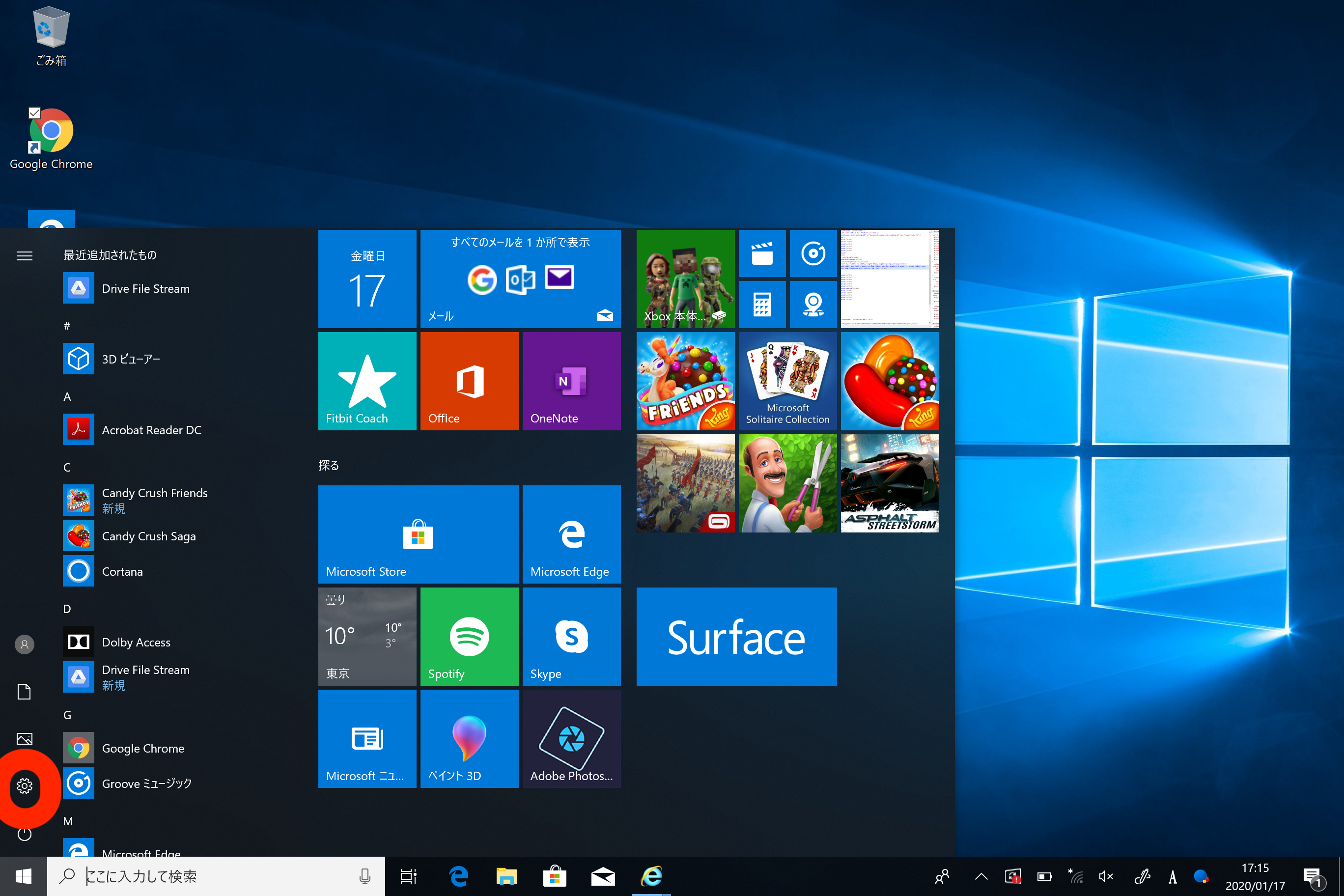Select the ごみ箱 desktop icon
The height and width of the screenshot is (896, 1344).
[51, 36]
